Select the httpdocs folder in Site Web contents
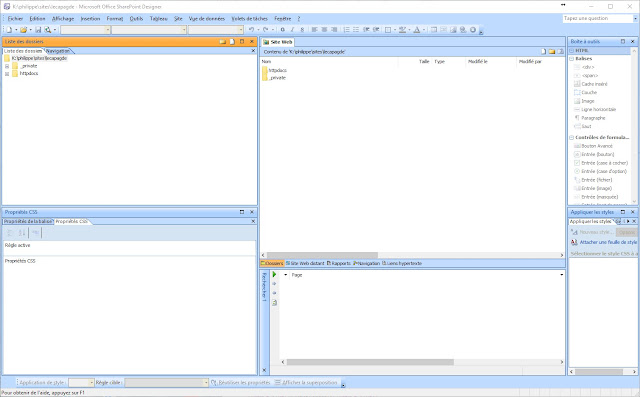Image resolution: width=640 pixels, height=397 pixels. [x=278, y=71]
